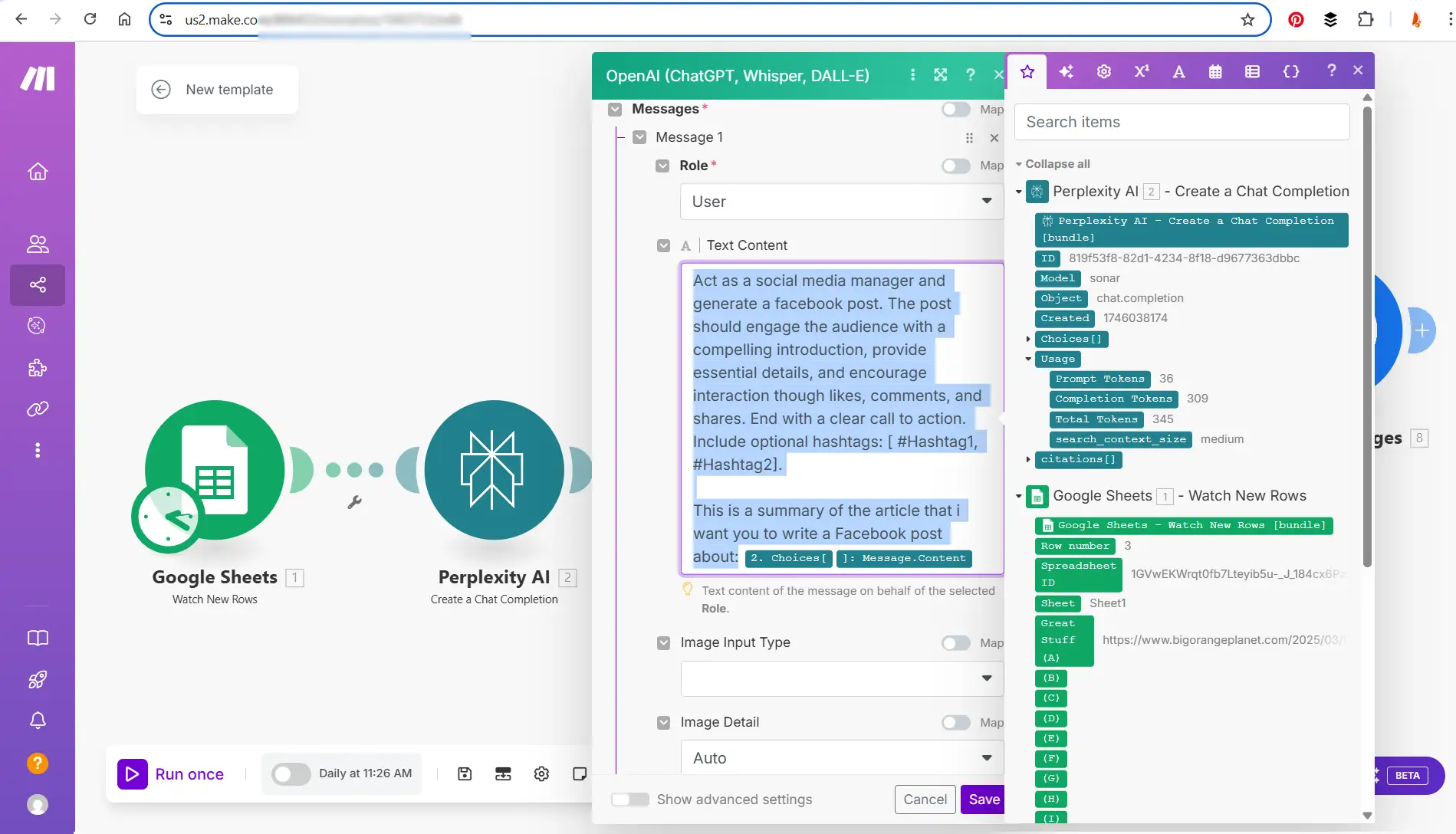Open the Templates icon in sidebar
Image resolution: width=1456 pixels, height=834 pixels.
38,326
